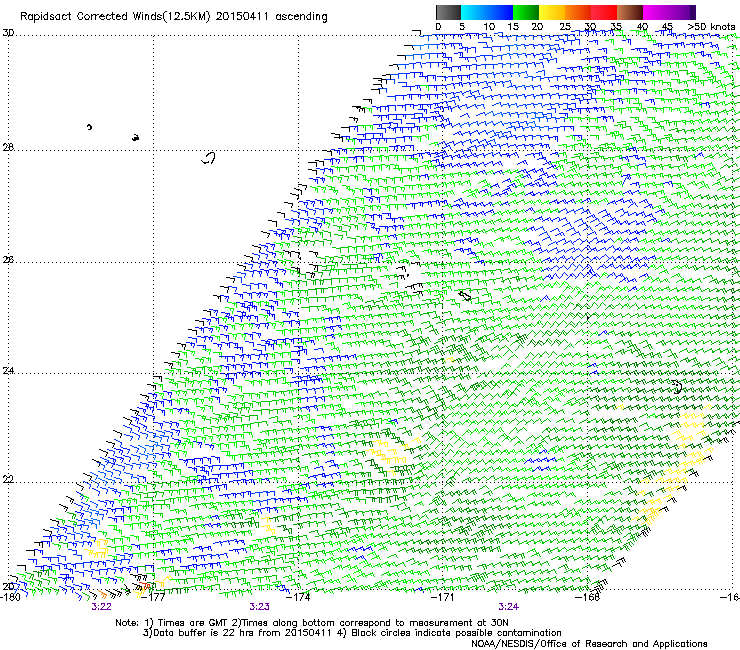Click the '22' latitude axis label
740x650 pixels.
pyautogui.click(x=8, y=480)
